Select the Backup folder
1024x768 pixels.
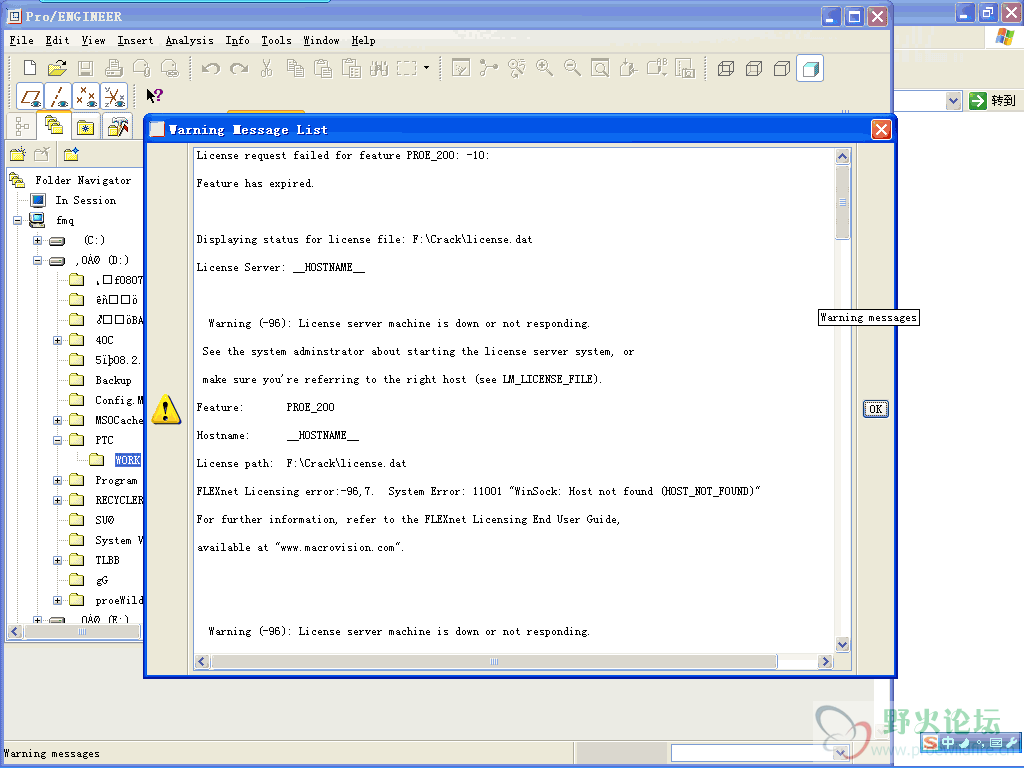(x=113, y=380)
